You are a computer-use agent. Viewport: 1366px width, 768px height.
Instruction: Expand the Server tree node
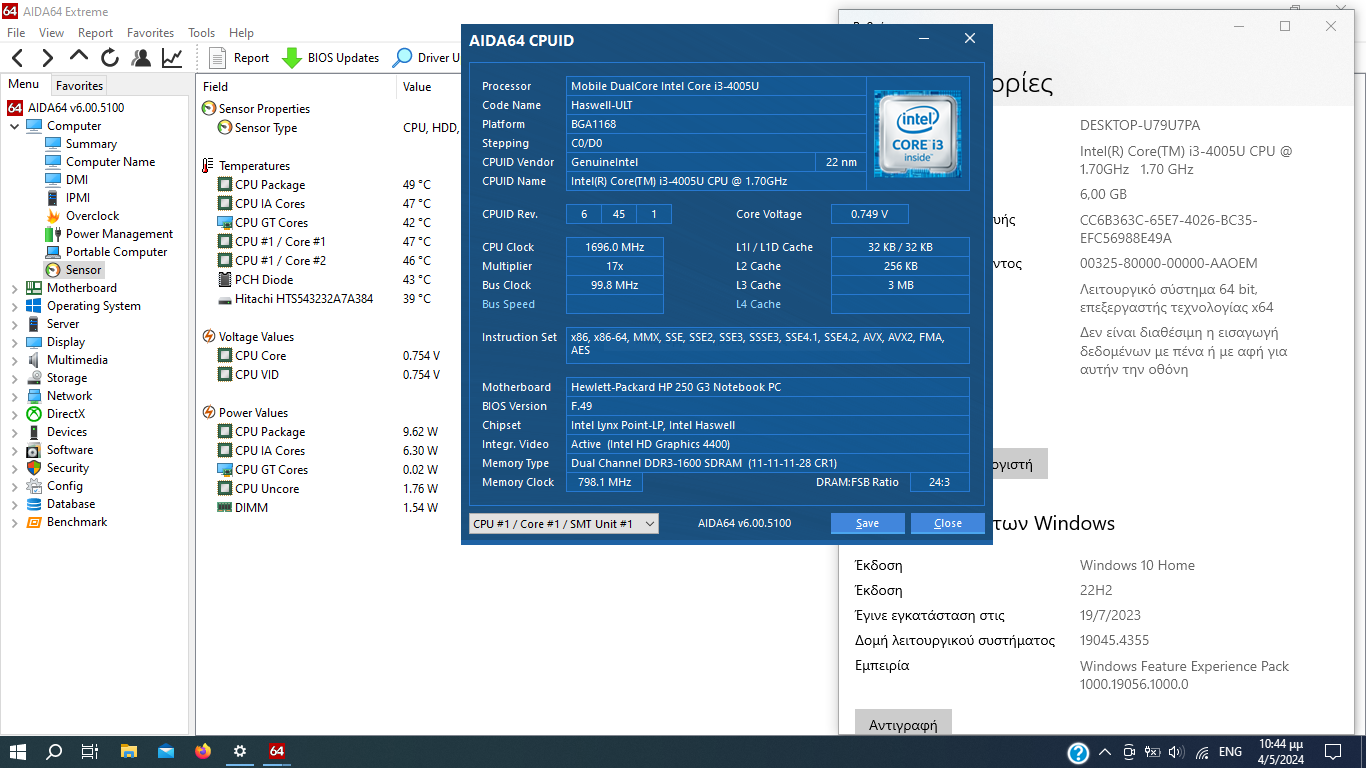[x=14, y=324]
